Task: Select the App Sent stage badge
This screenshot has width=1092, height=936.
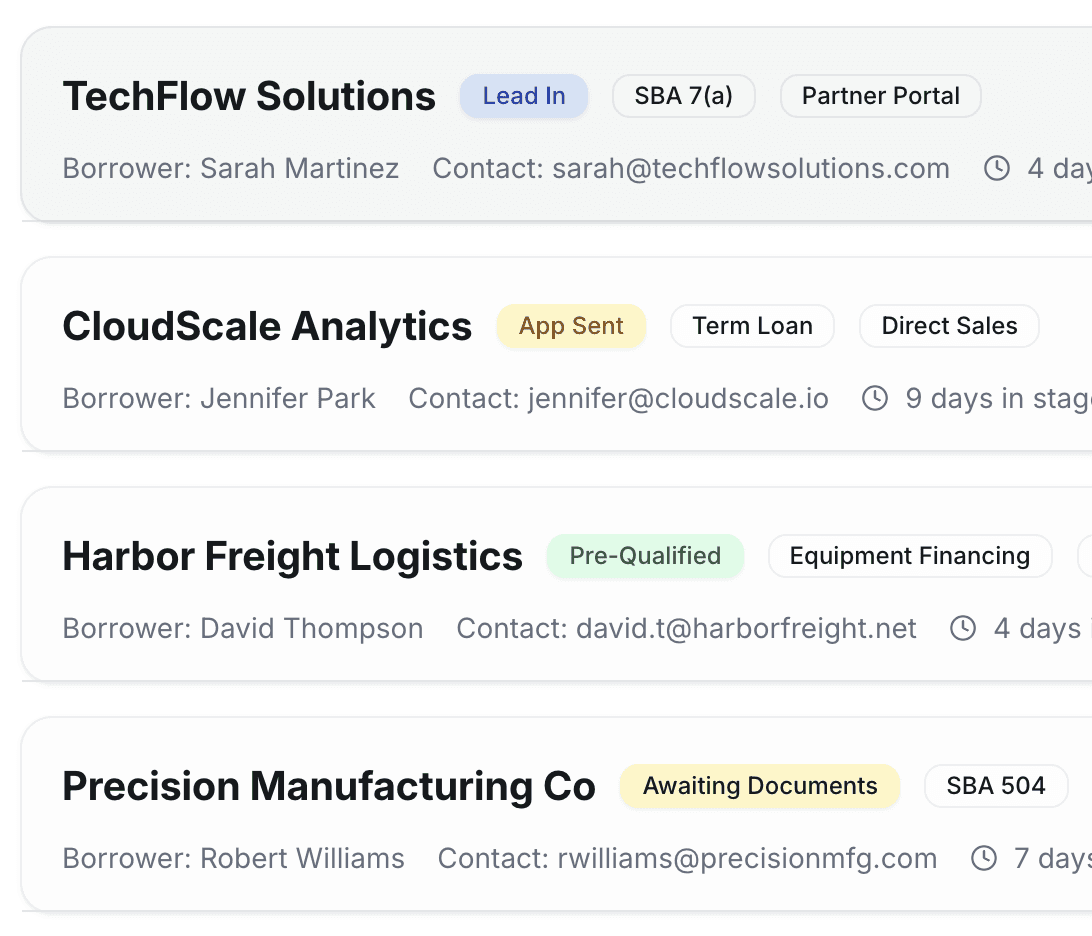Action: pos(571,326)
